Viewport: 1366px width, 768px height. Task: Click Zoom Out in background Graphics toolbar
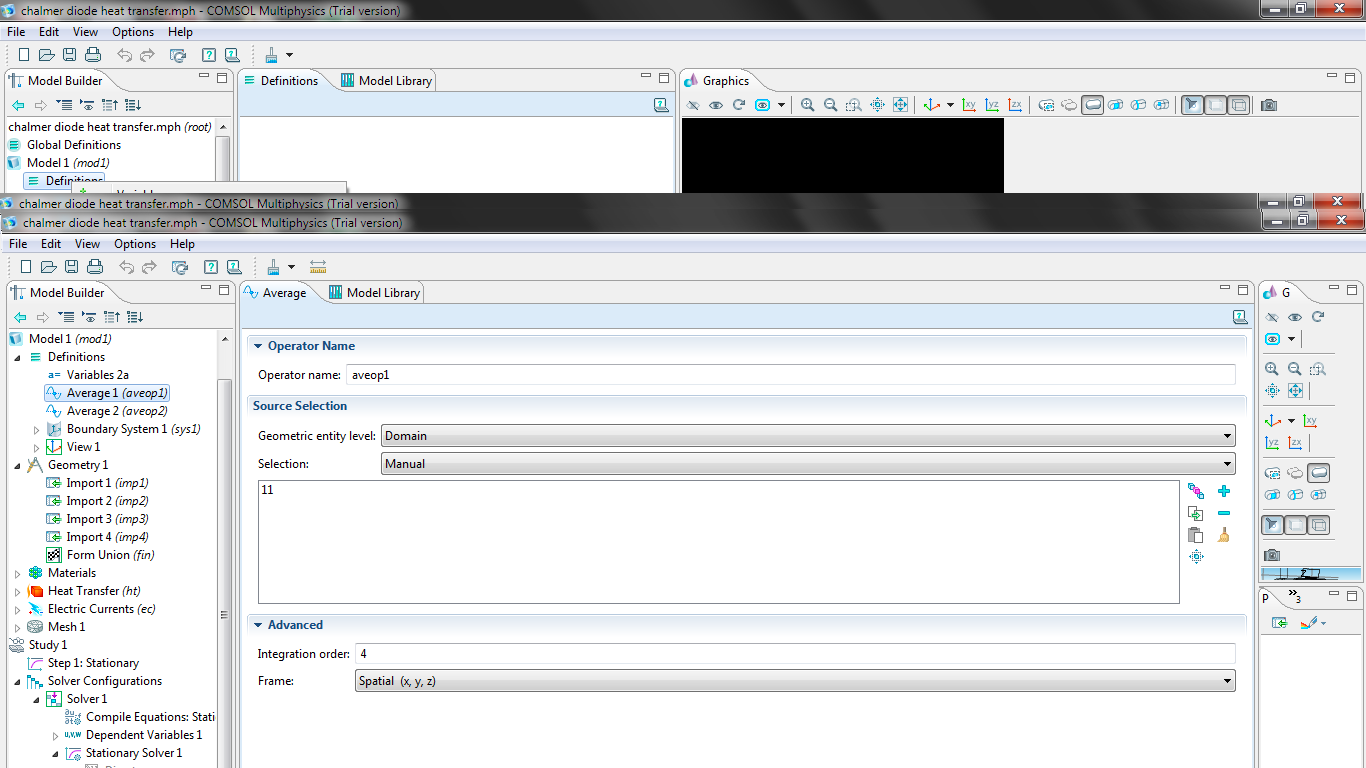[x=830, y=105]
